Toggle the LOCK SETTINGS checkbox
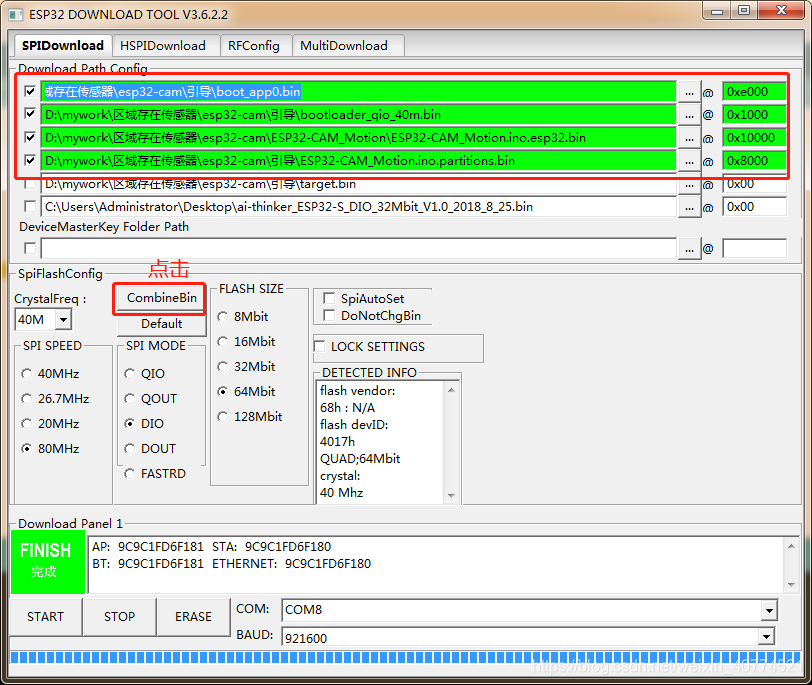 click(320, 346)
